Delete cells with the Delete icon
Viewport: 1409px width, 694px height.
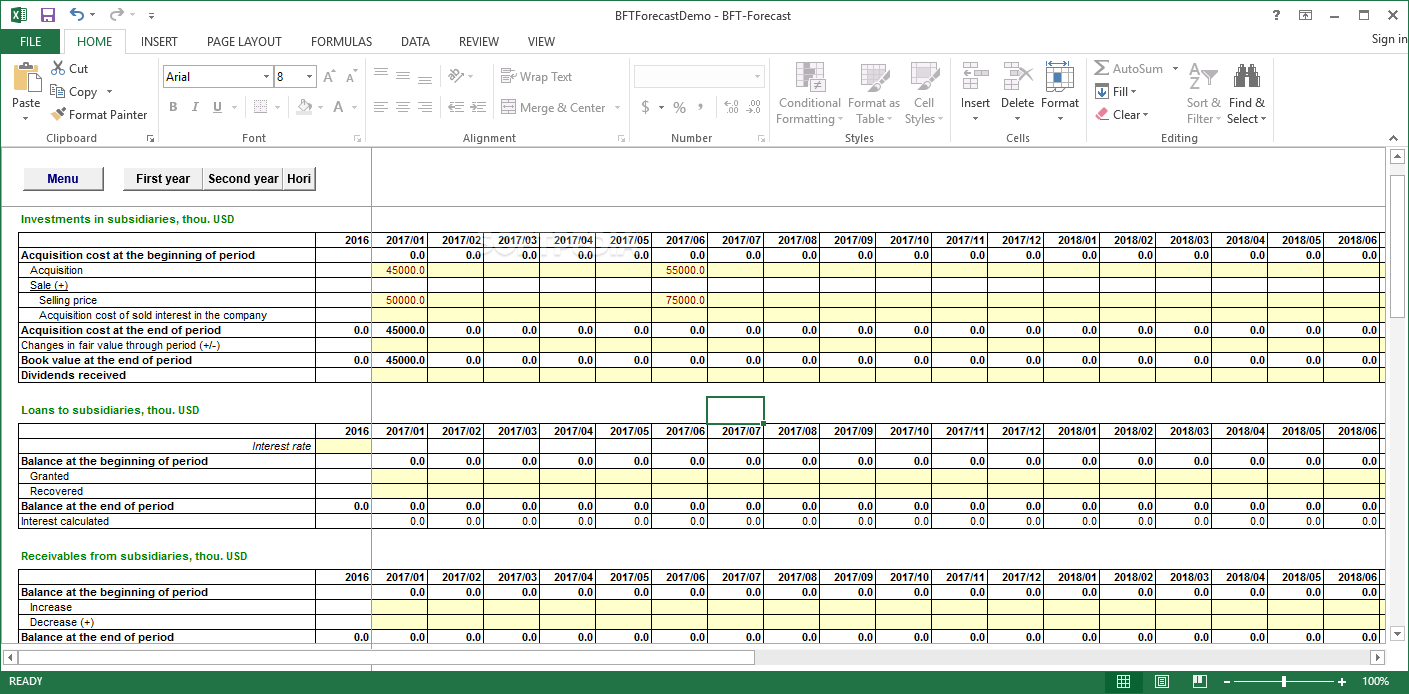click(x=1017, y=77)
